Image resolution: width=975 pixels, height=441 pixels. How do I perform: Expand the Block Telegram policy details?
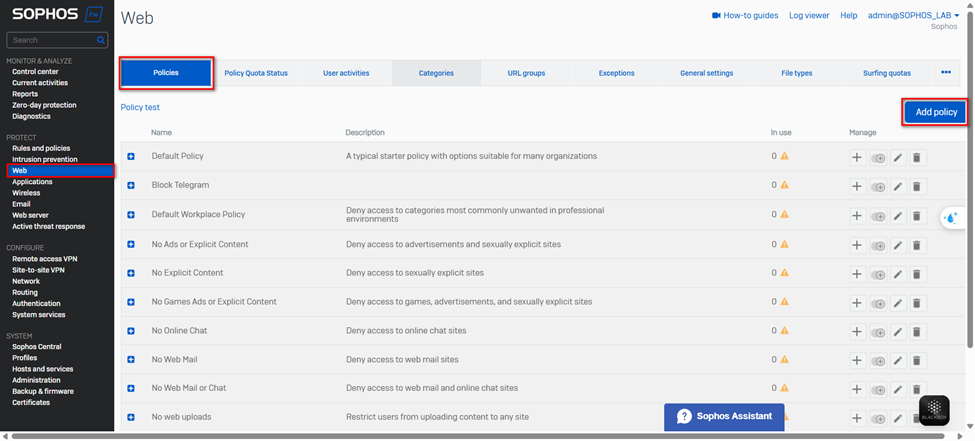tap(131, 186)
